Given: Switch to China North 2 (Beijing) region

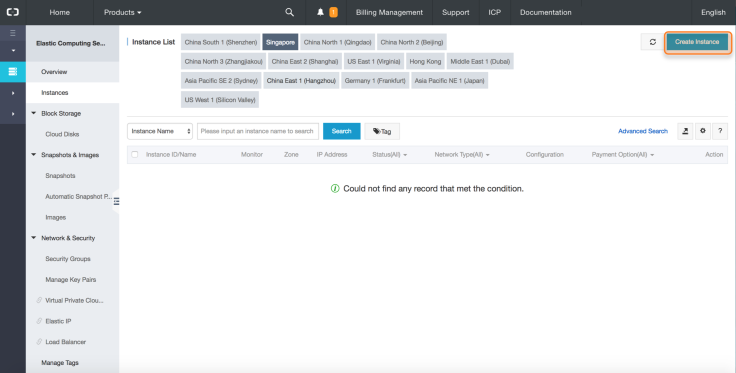Looking at the screenshot, I should 412,42.
